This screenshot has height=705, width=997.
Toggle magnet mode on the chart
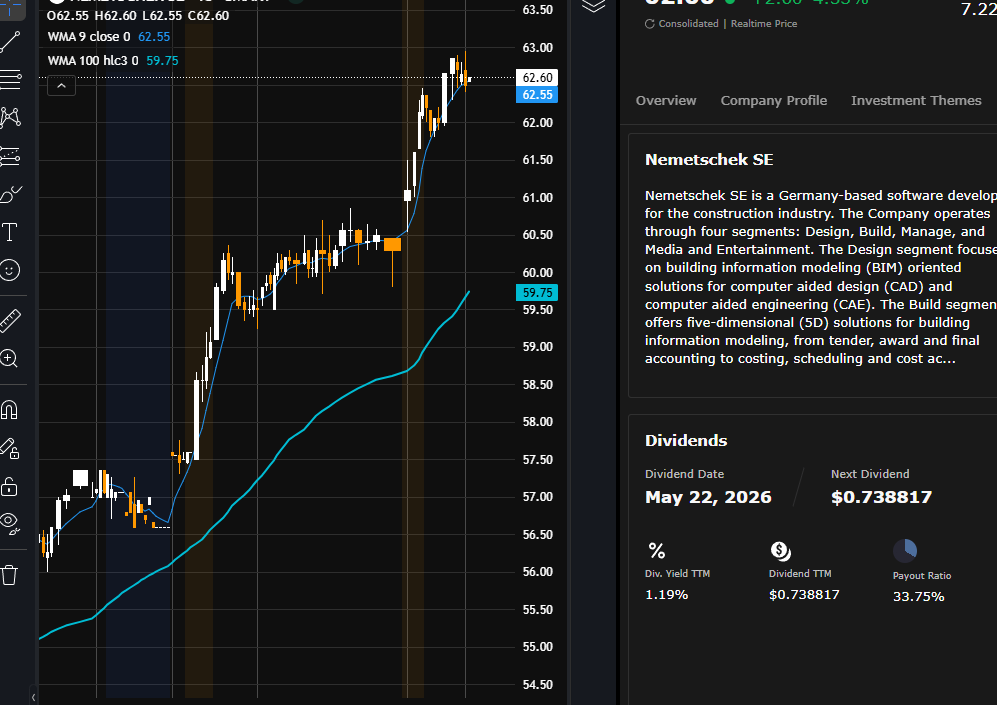[x=10, y=410]
